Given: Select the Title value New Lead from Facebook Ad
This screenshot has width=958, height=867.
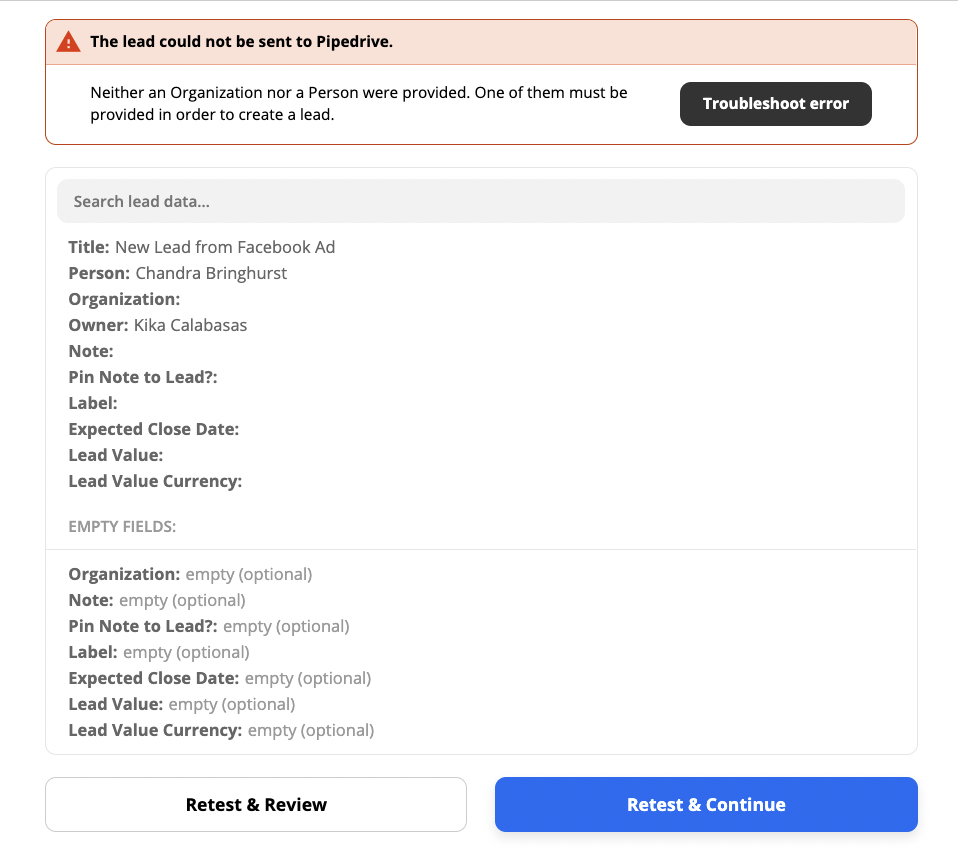Looking at the screenshot, I should coord(225,247).
